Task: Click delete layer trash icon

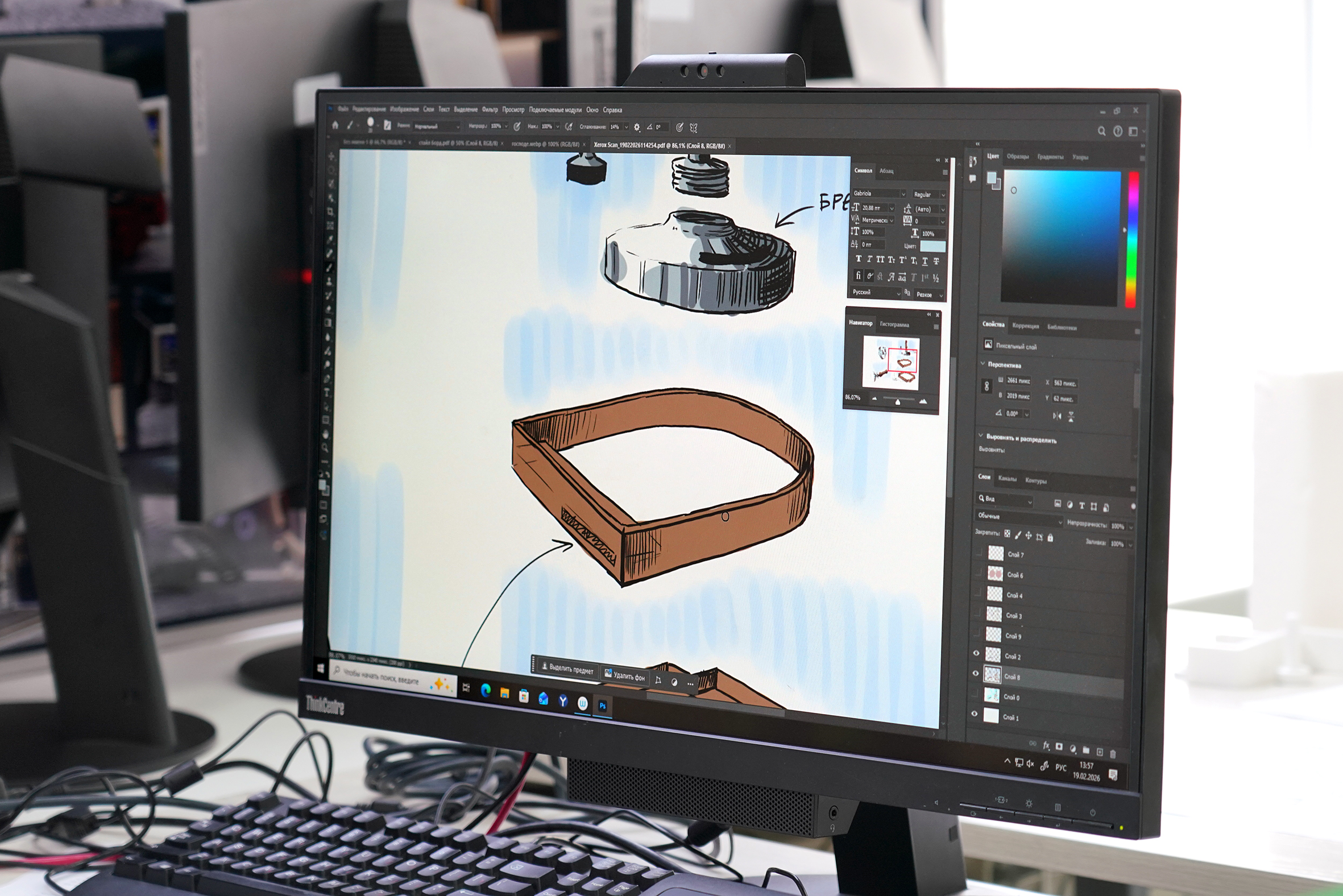Action: click(1113, 754)
